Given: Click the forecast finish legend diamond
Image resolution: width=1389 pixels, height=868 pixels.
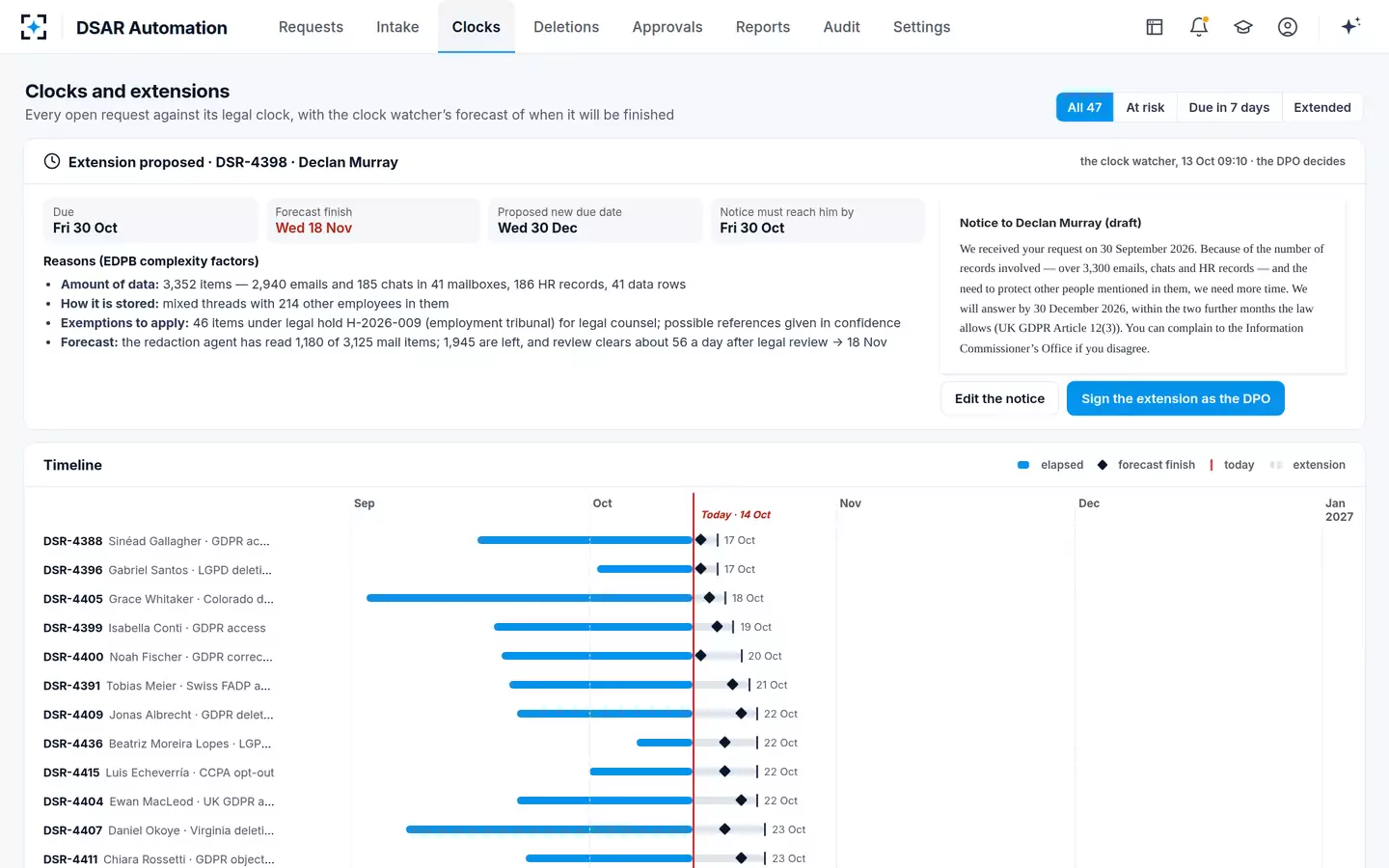Looking at the screenshot, I should 1103,465.
